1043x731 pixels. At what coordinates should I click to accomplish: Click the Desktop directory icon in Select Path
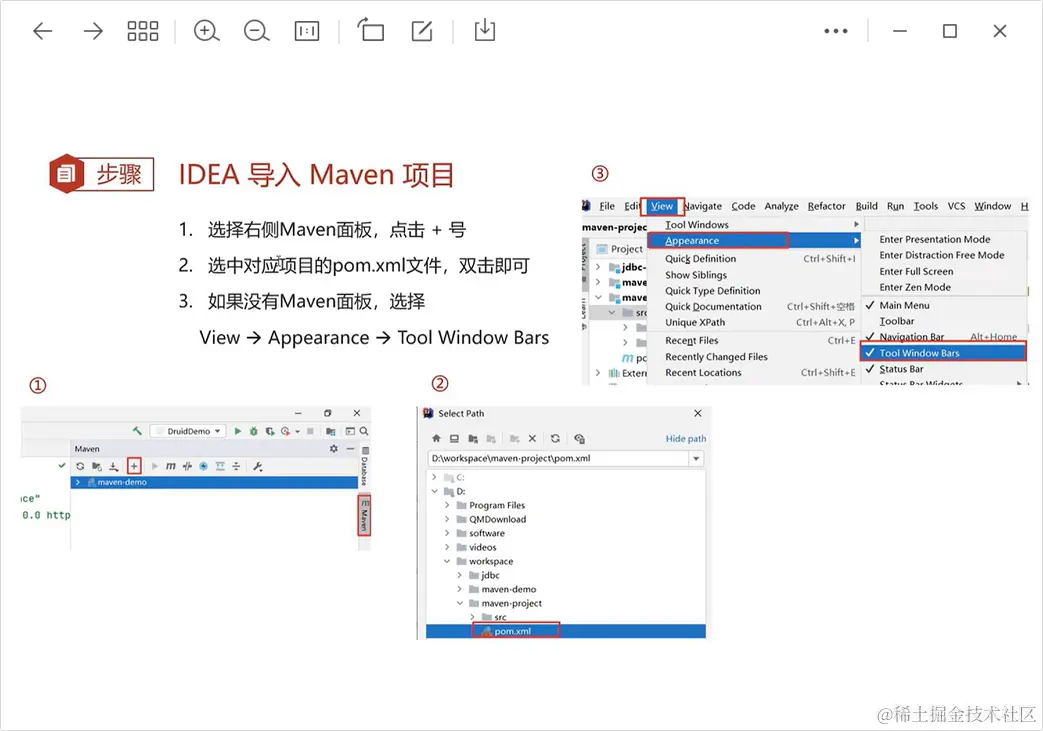coord(454,438)
